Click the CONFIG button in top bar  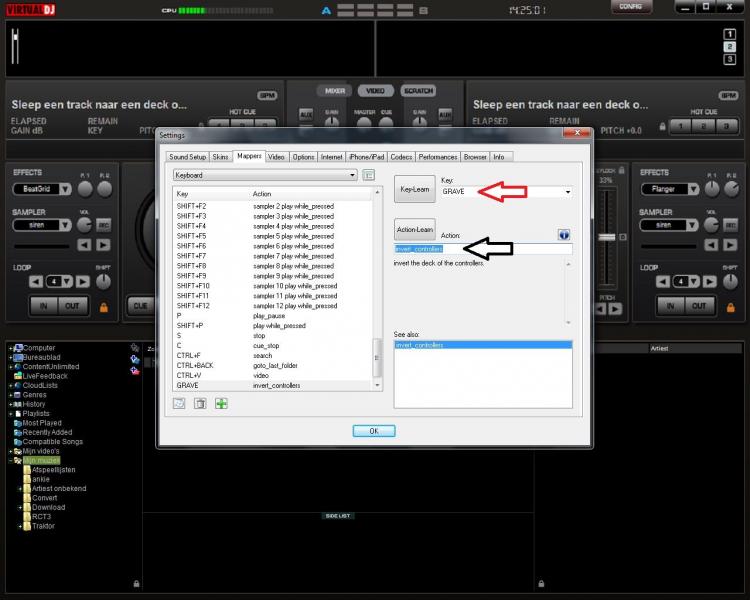[630, 6]
